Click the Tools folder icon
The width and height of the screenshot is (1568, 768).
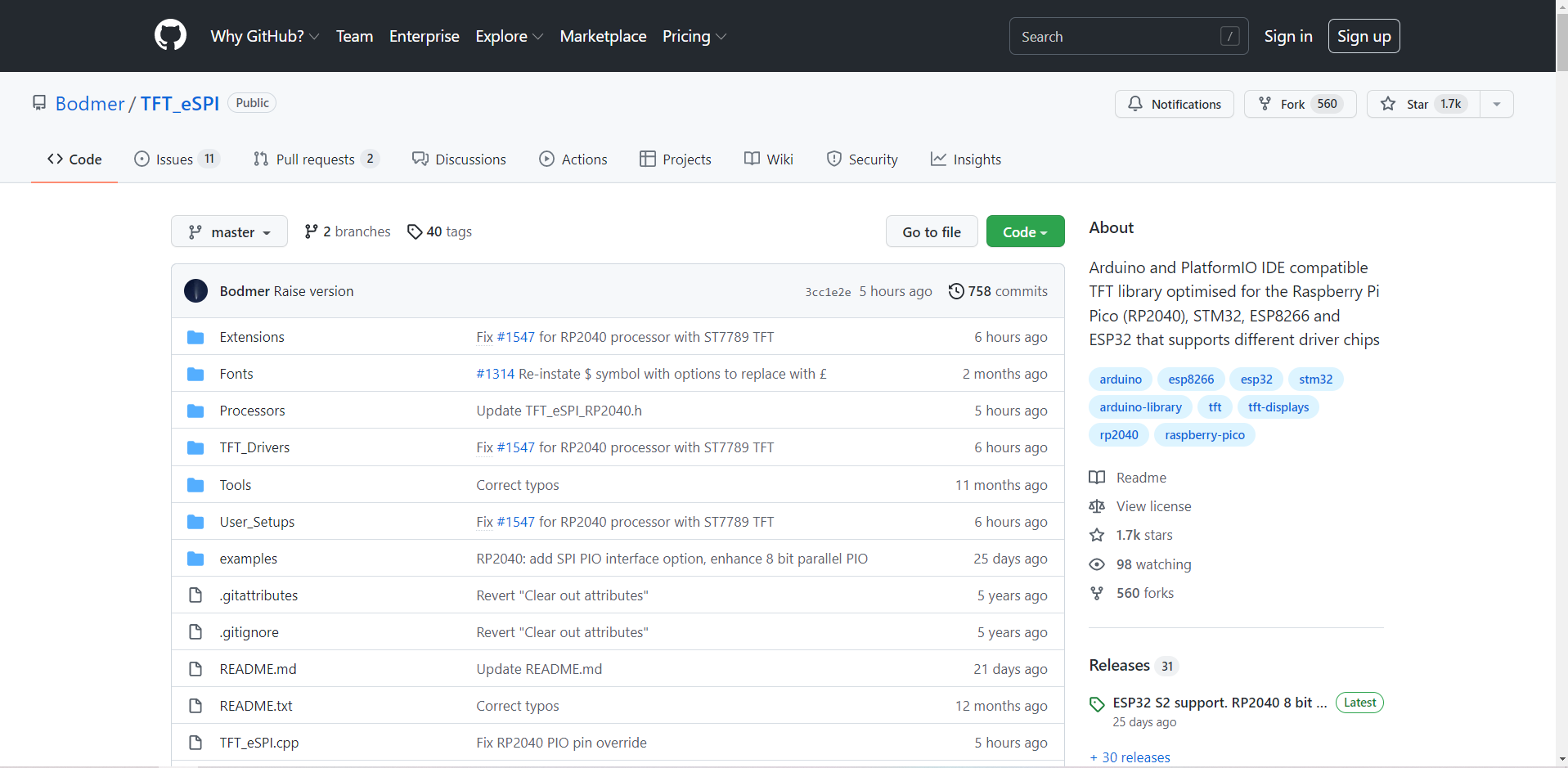tap(195, 485)
